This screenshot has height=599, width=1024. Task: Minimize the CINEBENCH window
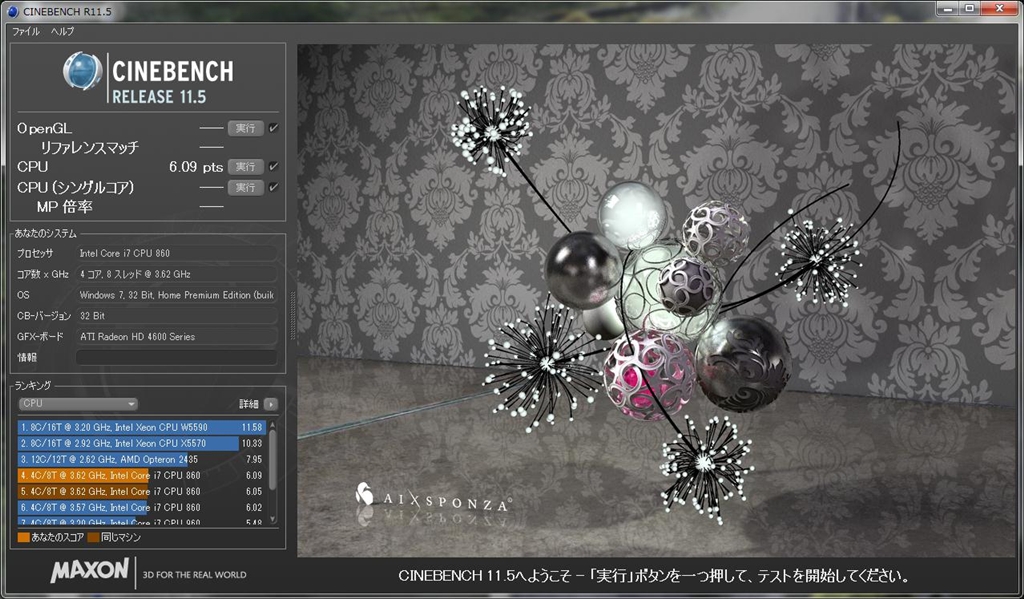947,8
